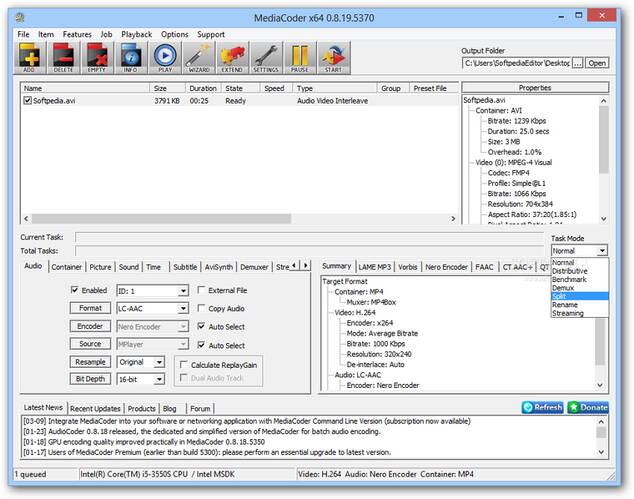Open the Support menu
The width and height of the screenshot is (634, 499).
click(x=211, y=34)
